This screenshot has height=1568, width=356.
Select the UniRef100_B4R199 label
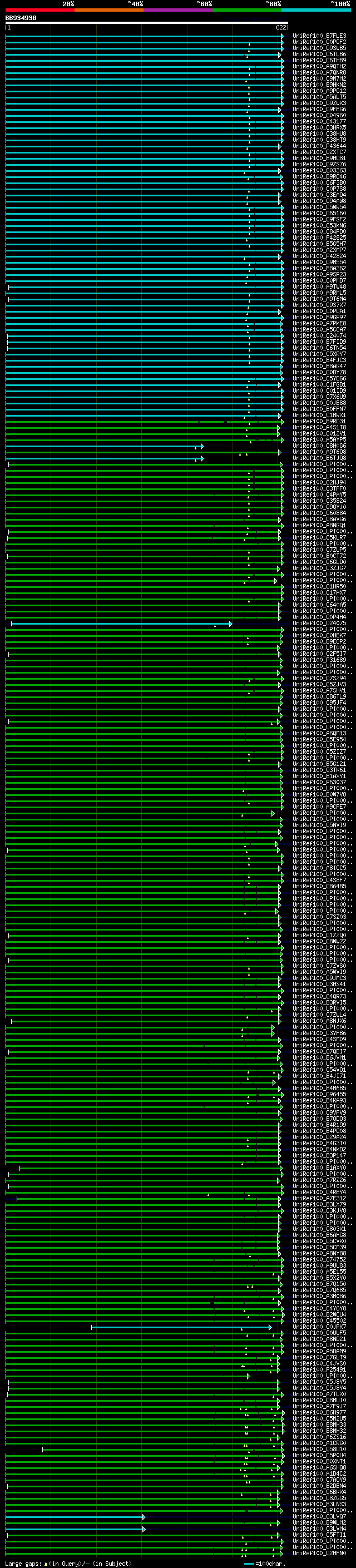coord(319,1125)
